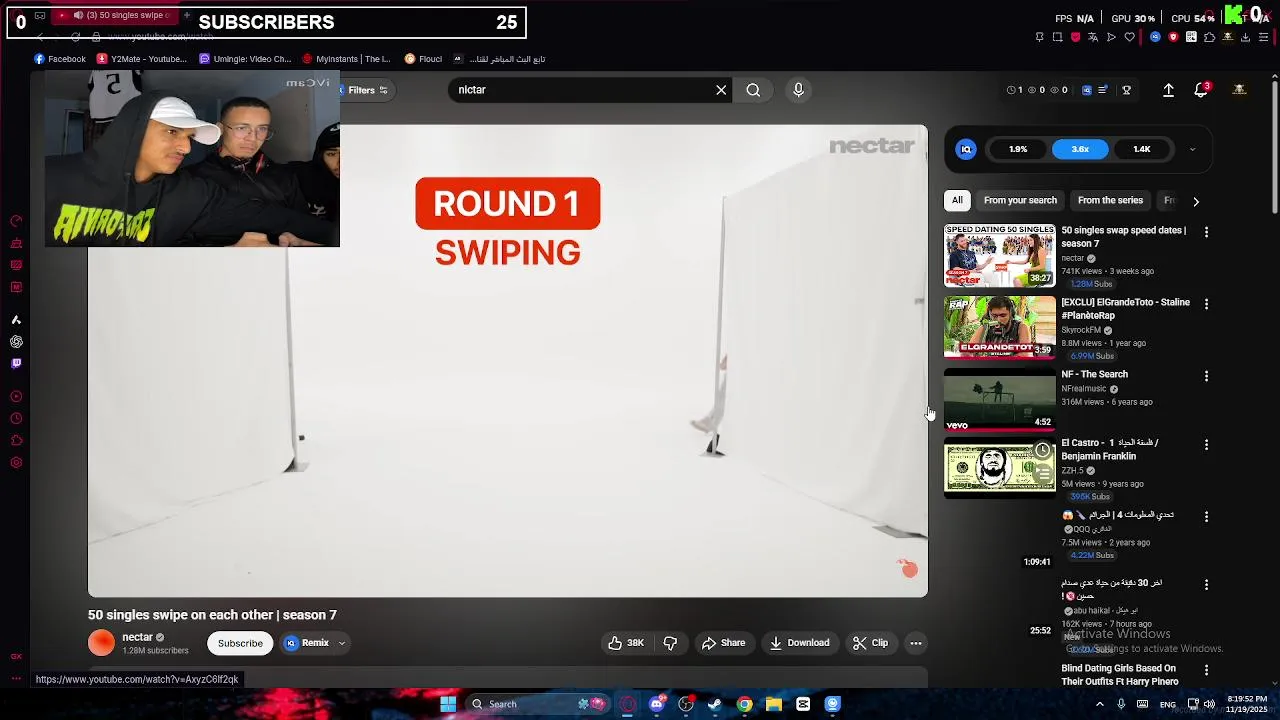Open the nectar channel avatar
Image resolution: width=1280 pixels, height=720 pixels.
coord(101,643)
